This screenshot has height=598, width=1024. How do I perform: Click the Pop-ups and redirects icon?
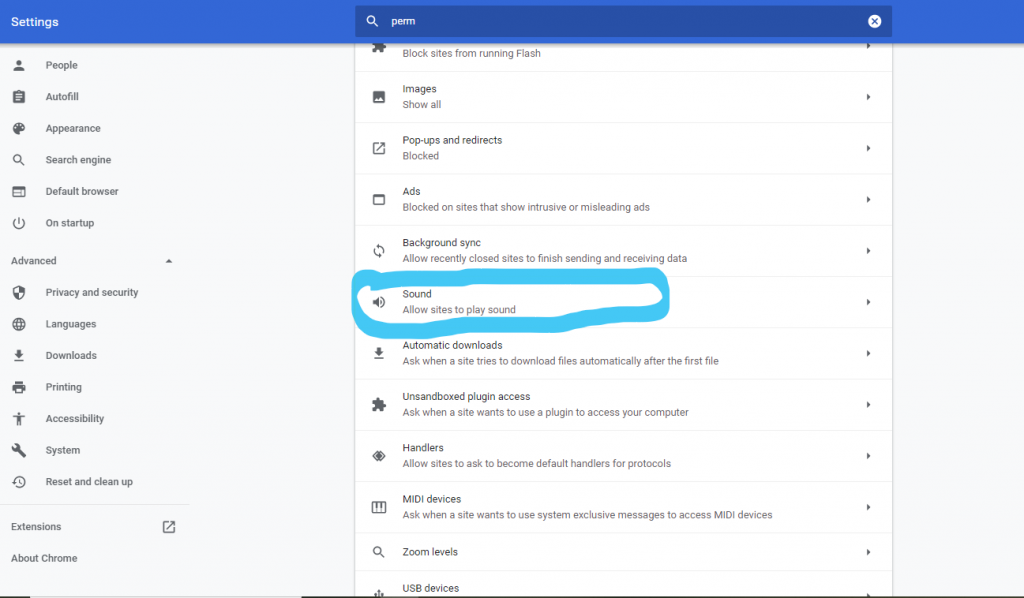tap(379, 148)
